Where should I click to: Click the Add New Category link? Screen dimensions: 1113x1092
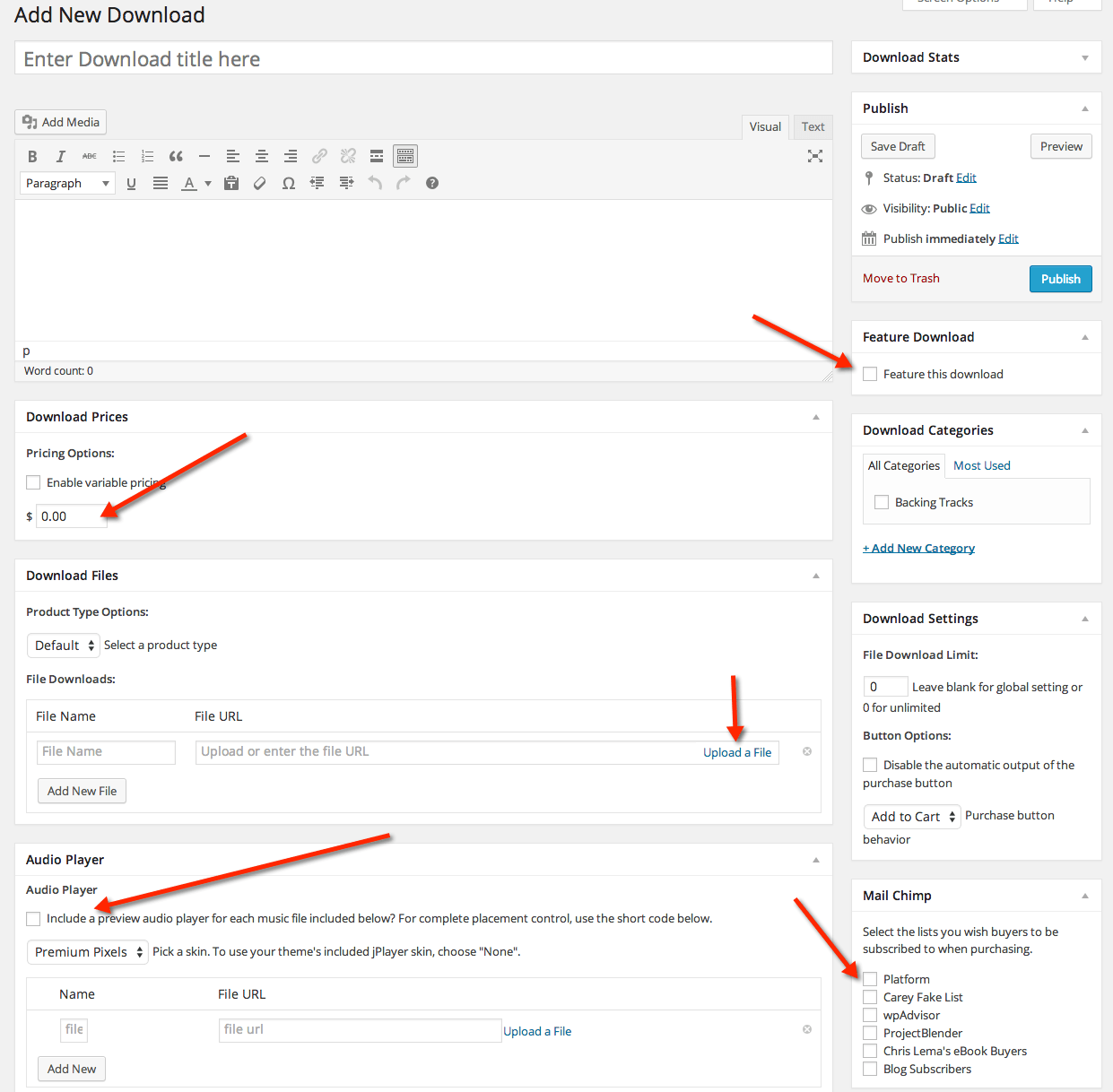coord(918,548)
